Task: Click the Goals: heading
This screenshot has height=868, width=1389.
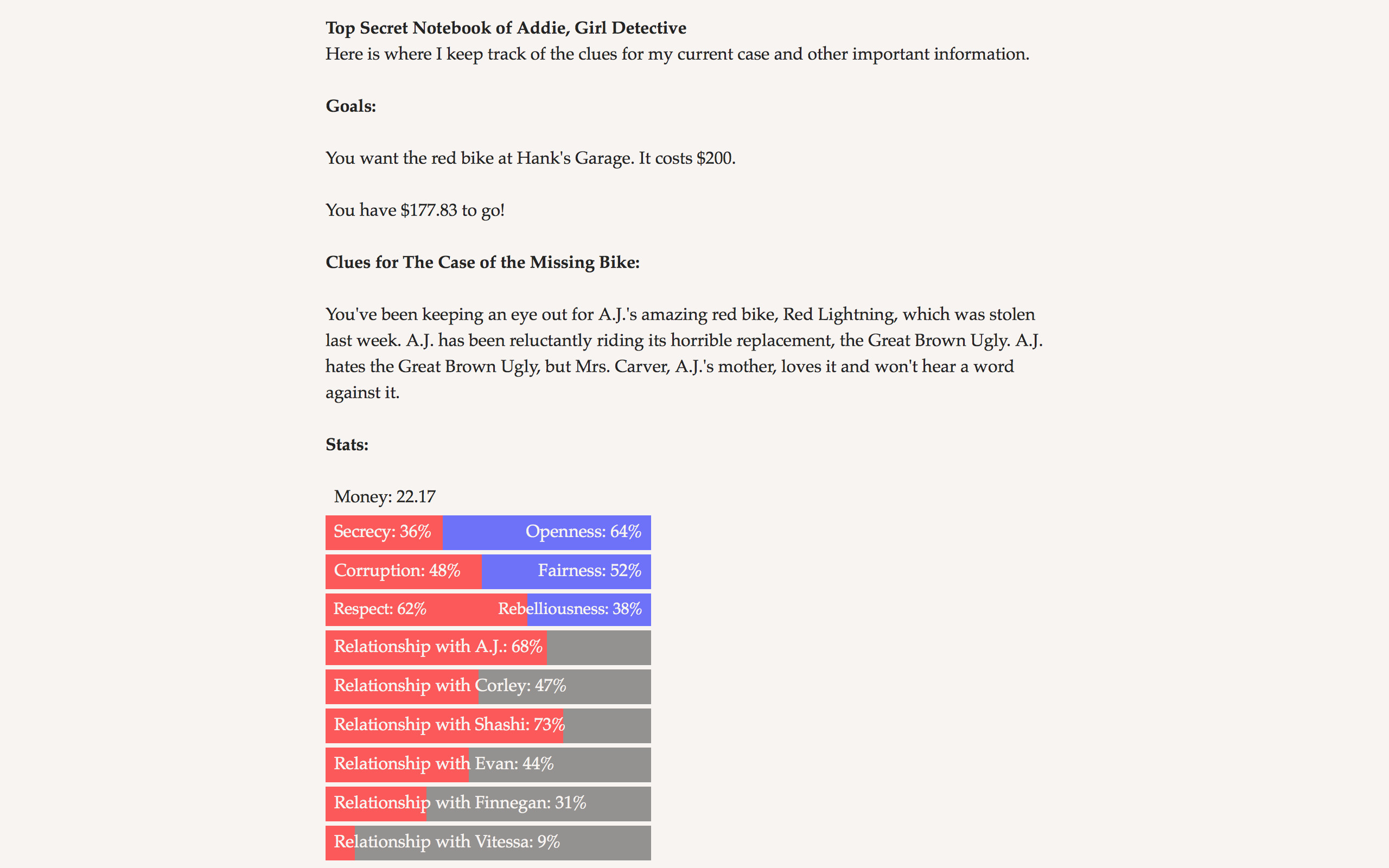Action: point(351,106)
